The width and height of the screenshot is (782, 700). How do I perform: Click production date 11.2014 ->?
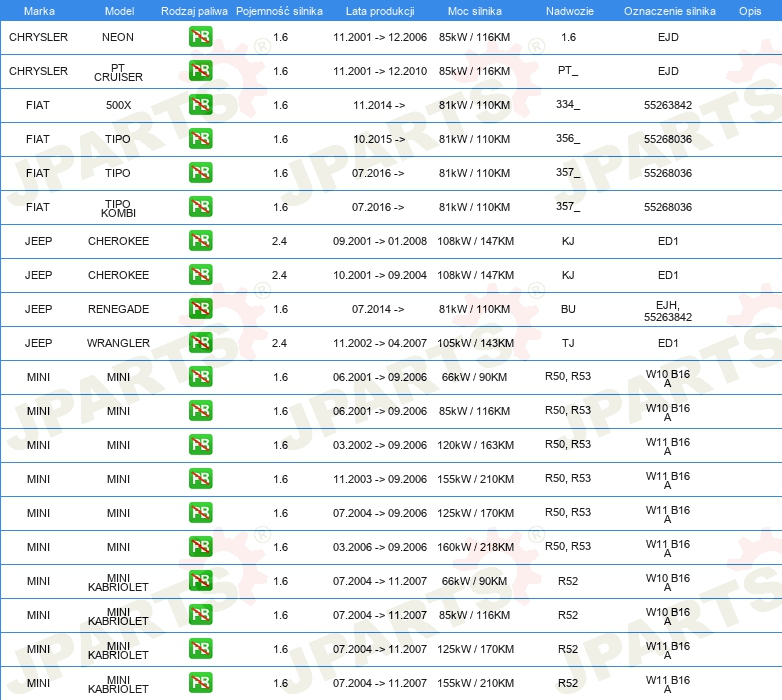[379, 105]
